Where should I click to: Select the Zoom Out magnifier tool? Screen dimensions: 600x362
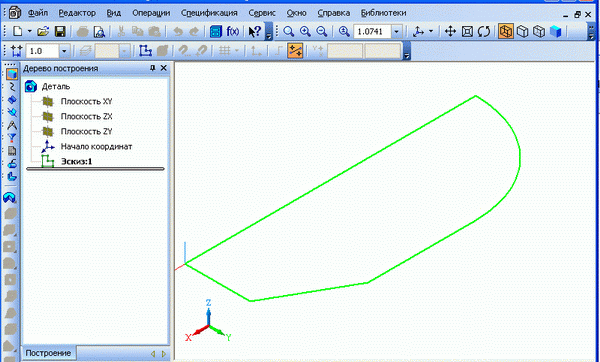[x=322, y=31]
